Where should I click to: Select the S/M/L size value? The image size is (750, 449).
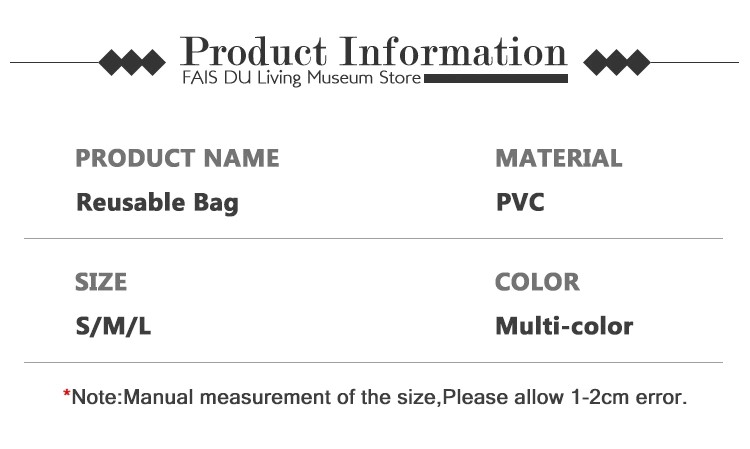click(x=113, y=327)
